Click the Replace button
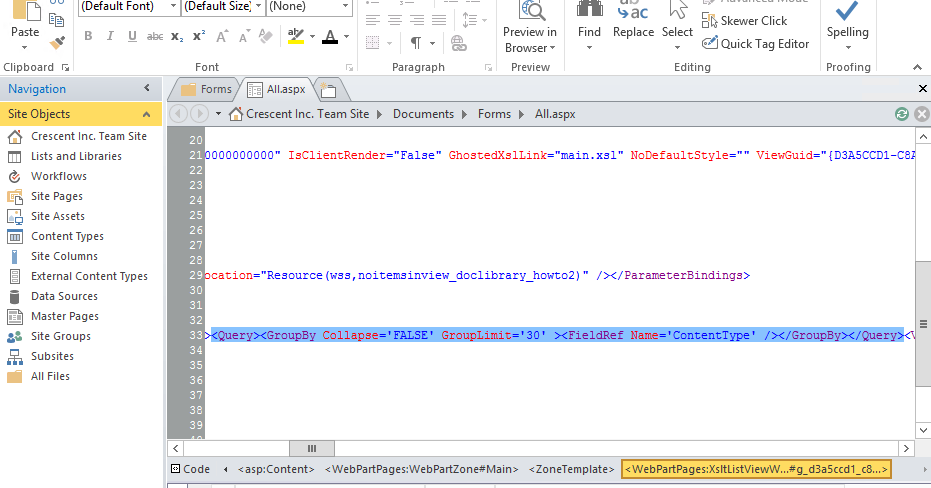This screenshot has height=488, width=931. tap(633, 21)
